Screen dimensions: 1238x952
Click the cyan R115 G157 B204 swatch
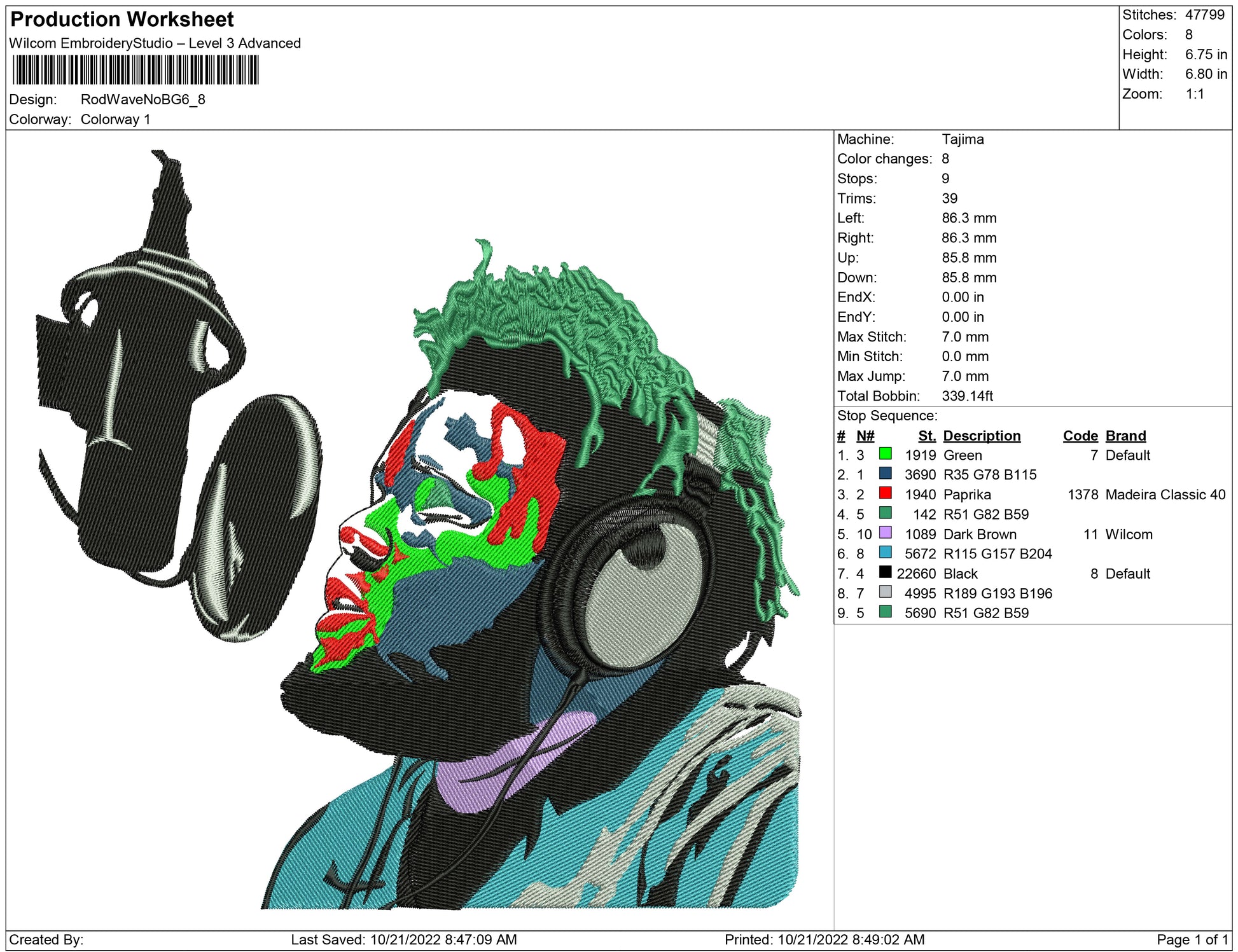click(884, 553)
